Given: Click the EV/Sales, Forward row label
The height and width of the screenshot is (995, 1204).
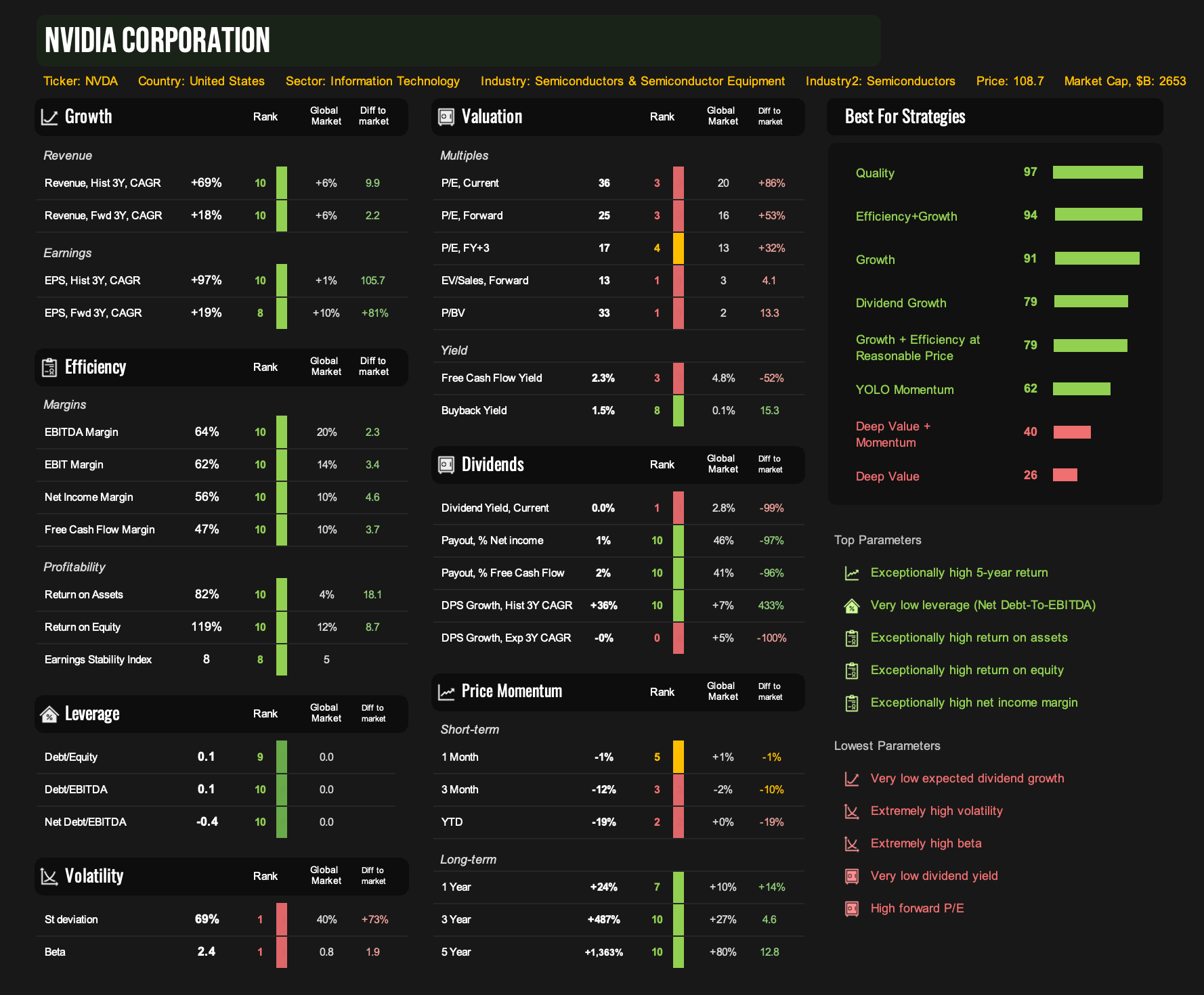Looking at the screenshot, I should click(x=485, y=281).
